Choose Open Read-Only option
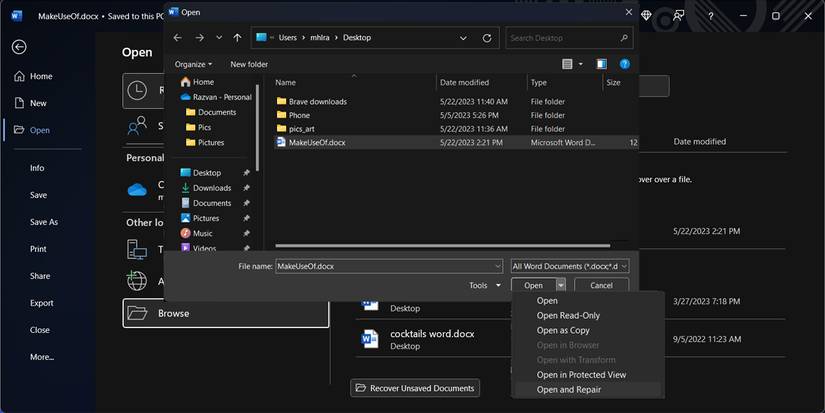 pos(568,315)
